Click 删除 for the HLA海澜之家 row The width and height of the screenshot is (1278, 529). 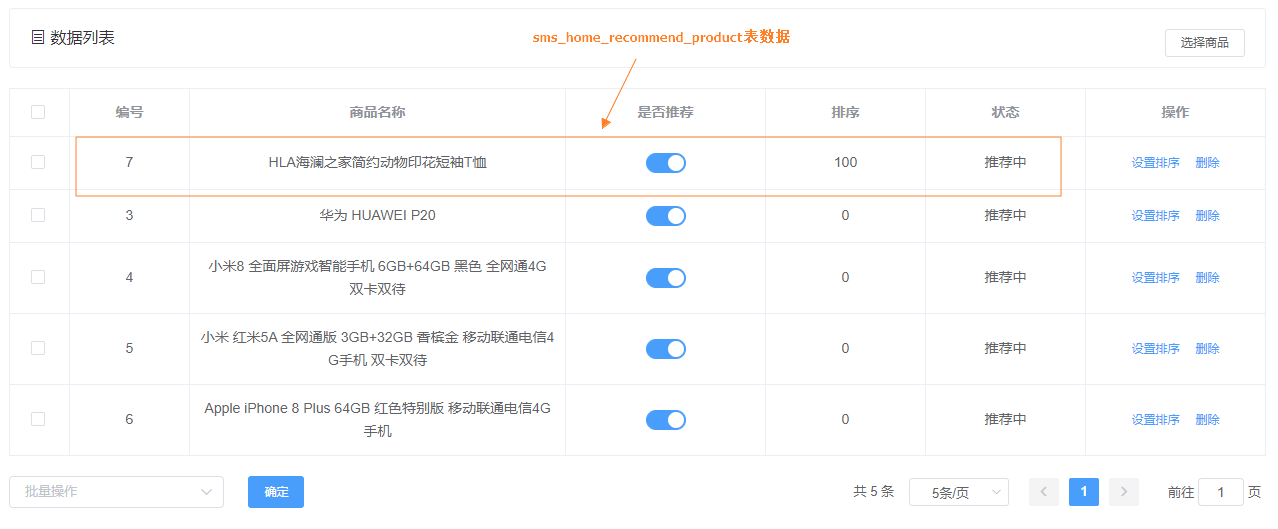(x=1207, y=163)
